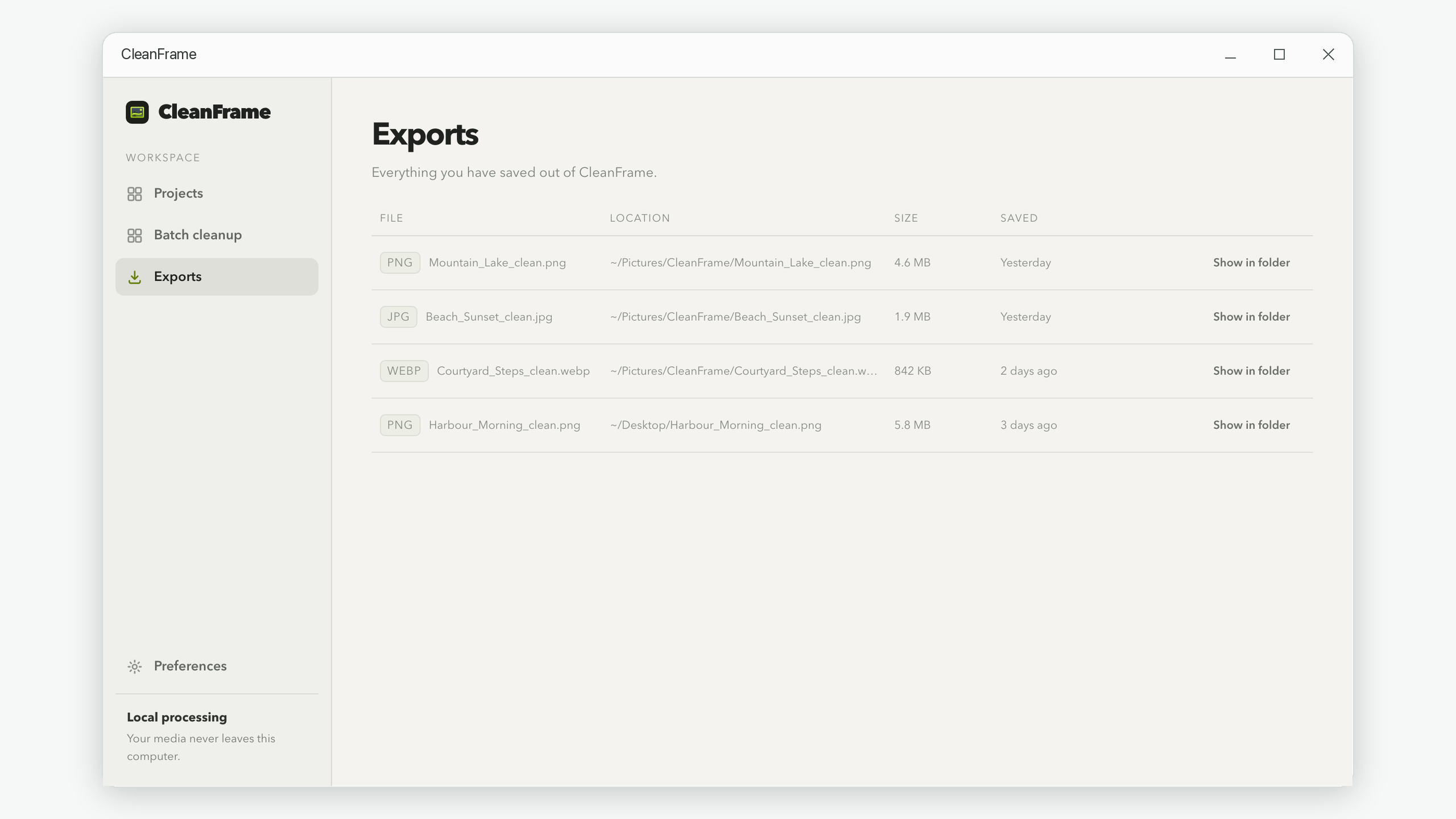Image resolution: width=1456 pixels, height=819 pixels.
Task: Click the Preferences gear icon
Action: tap(135, 667)
